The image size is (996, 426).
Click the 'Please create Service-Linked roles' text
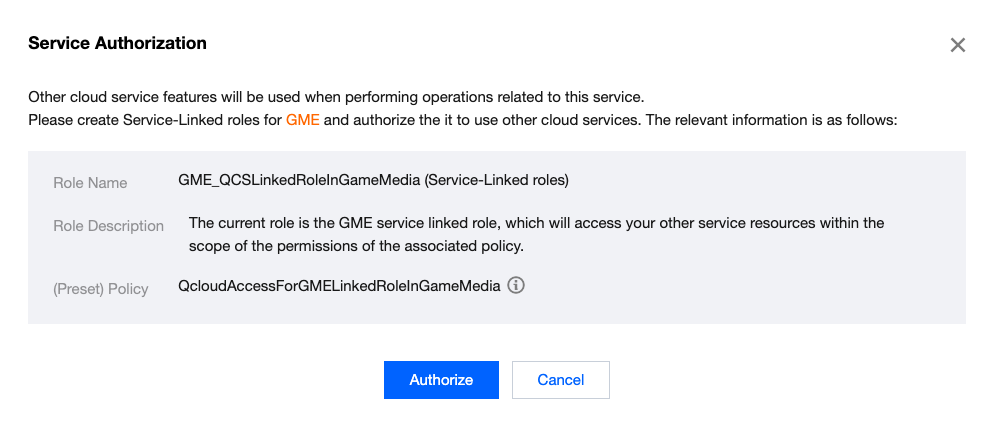pyautogui.click(x=154, y=120)
